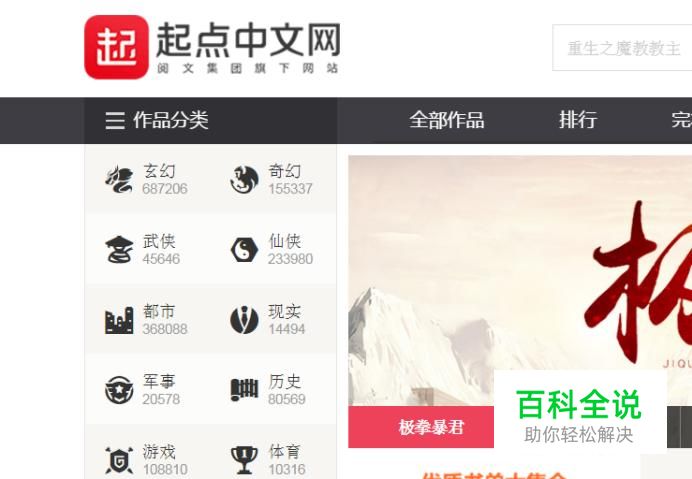
Task: Select the 现实 suit-and-tie icon
Action: [x=244, y=320]
